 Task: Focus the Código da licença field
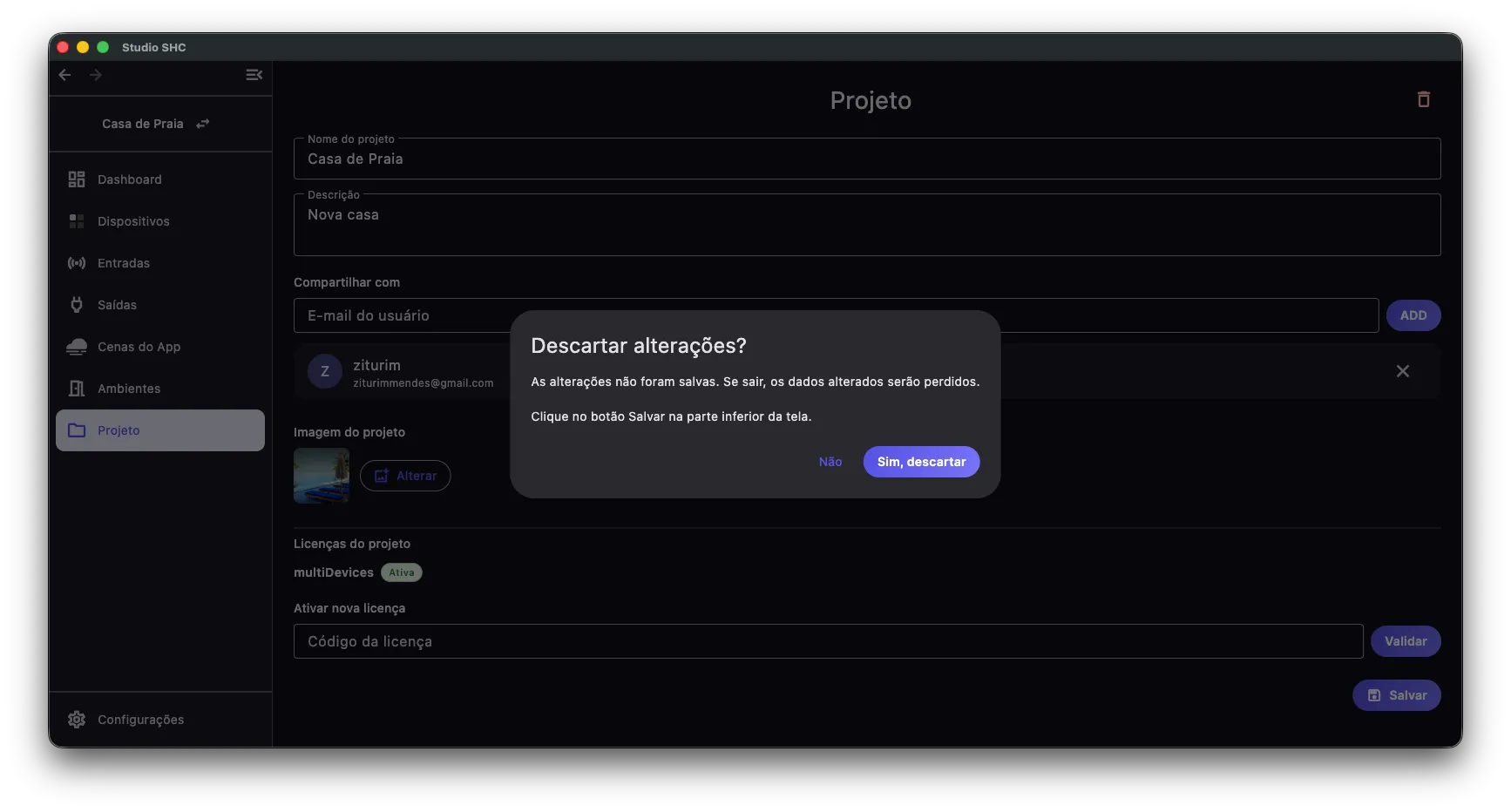[x=828, y=641]
